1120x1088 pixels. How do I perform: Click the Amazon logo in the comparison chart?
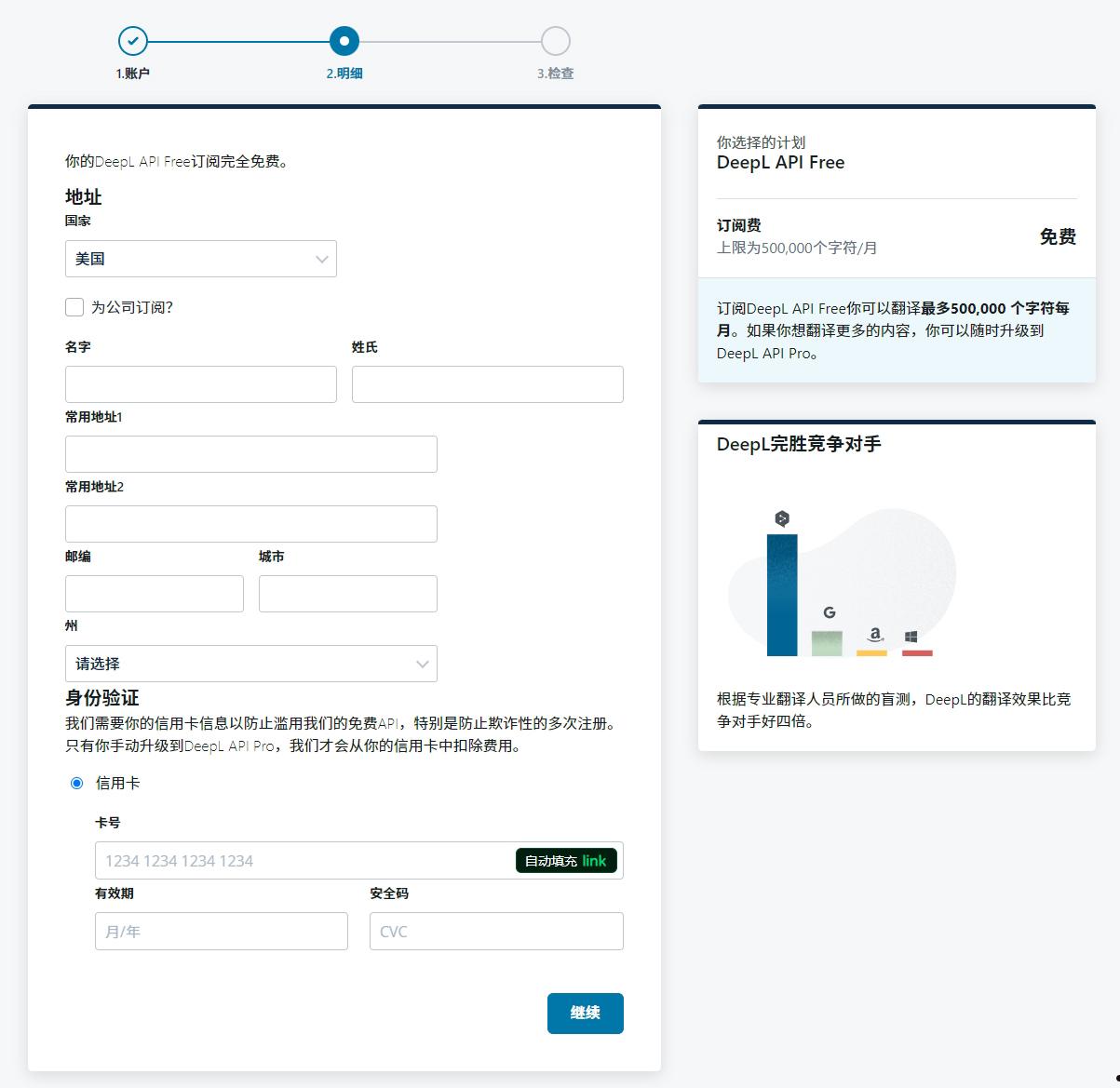coord(875,635)
